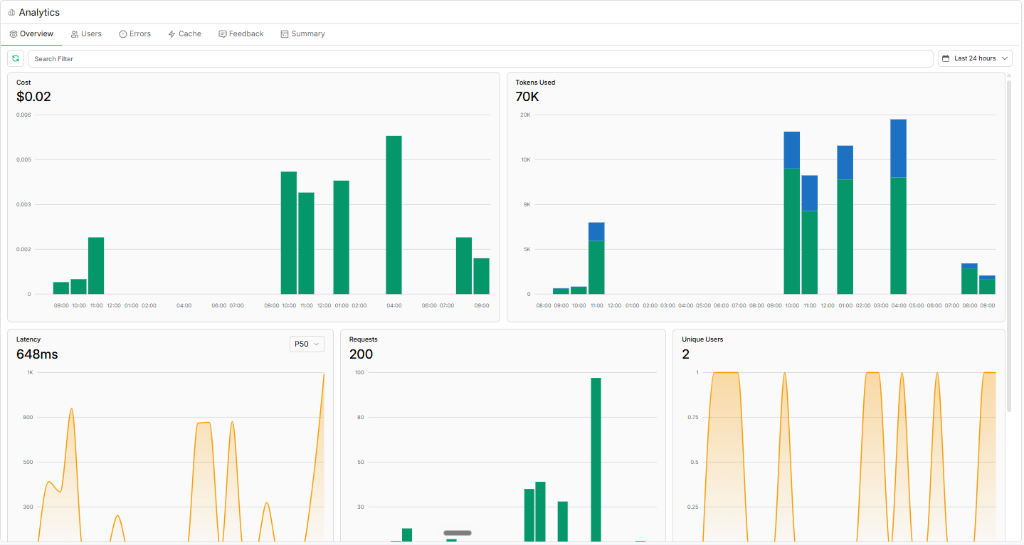The width and height of the screenshot is (1024, 545).
Task: Click the 200 requests value
Action: point(360,354)
